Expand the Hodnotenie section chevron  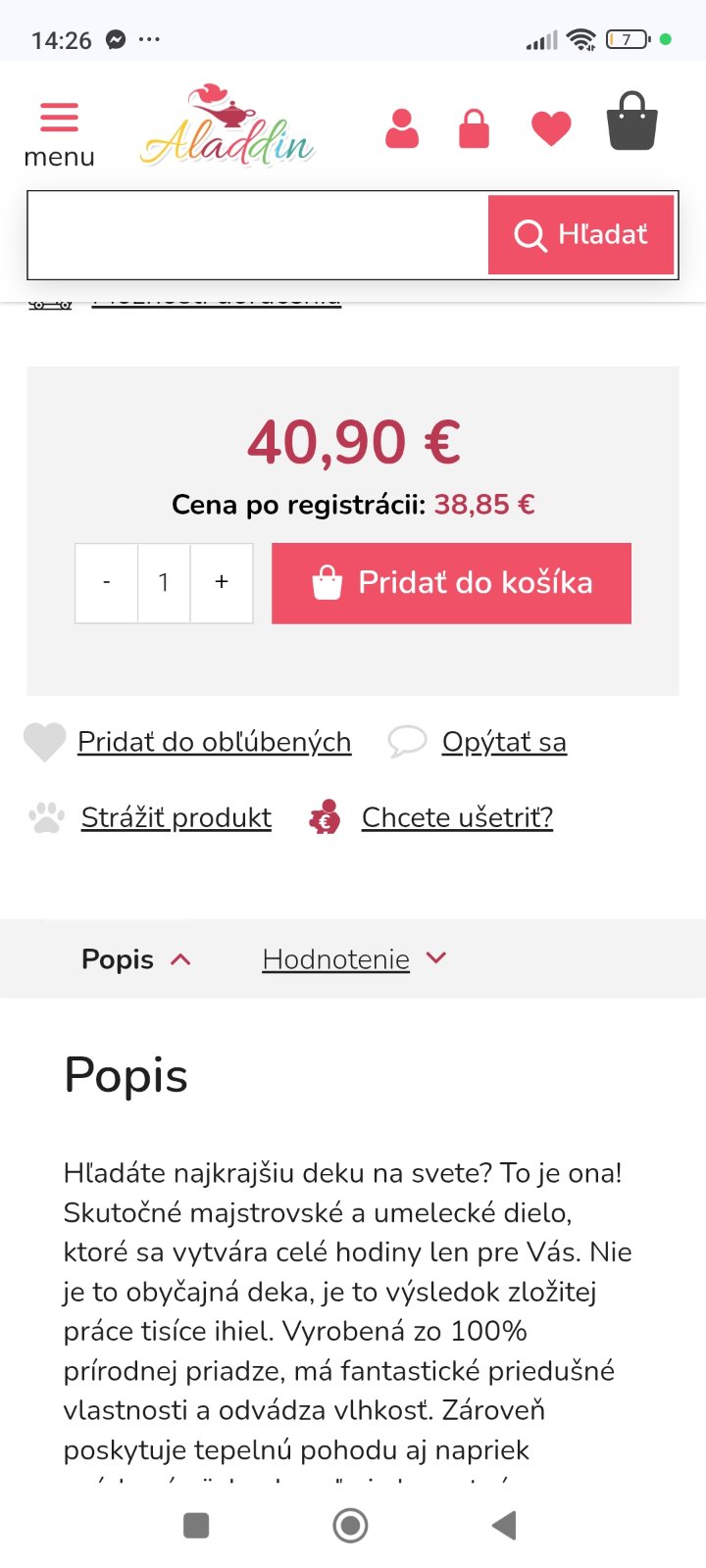(436, 958)
